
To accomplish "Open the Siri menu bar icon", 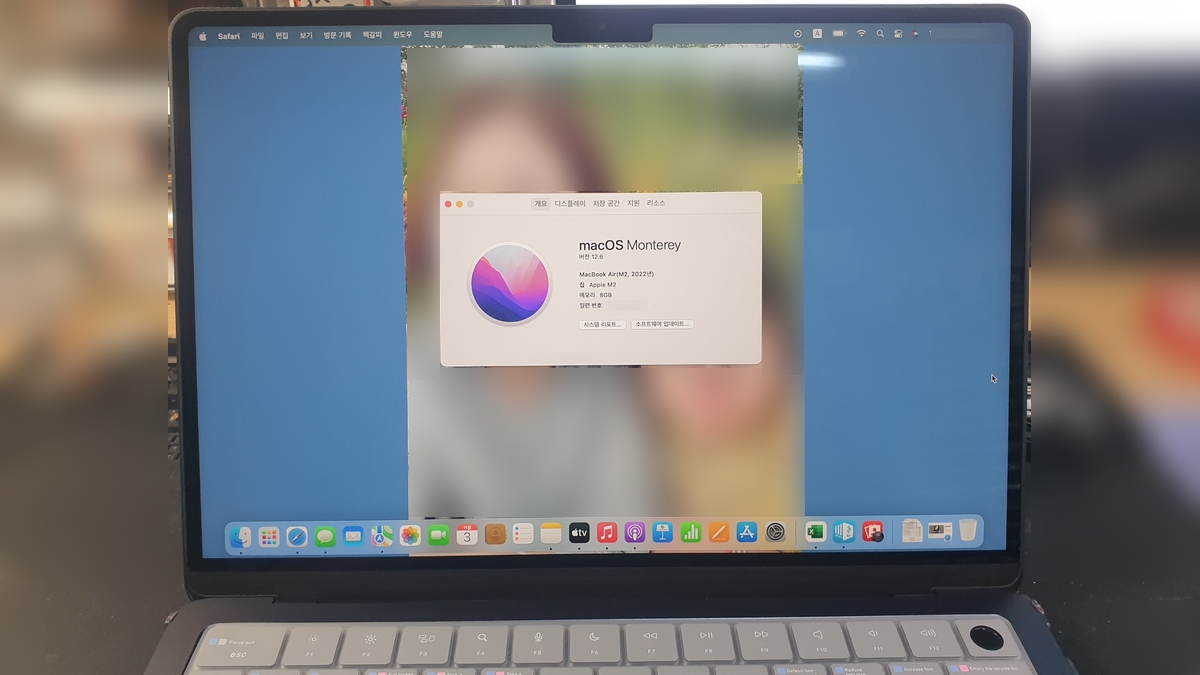I will [x=915, y=33].
